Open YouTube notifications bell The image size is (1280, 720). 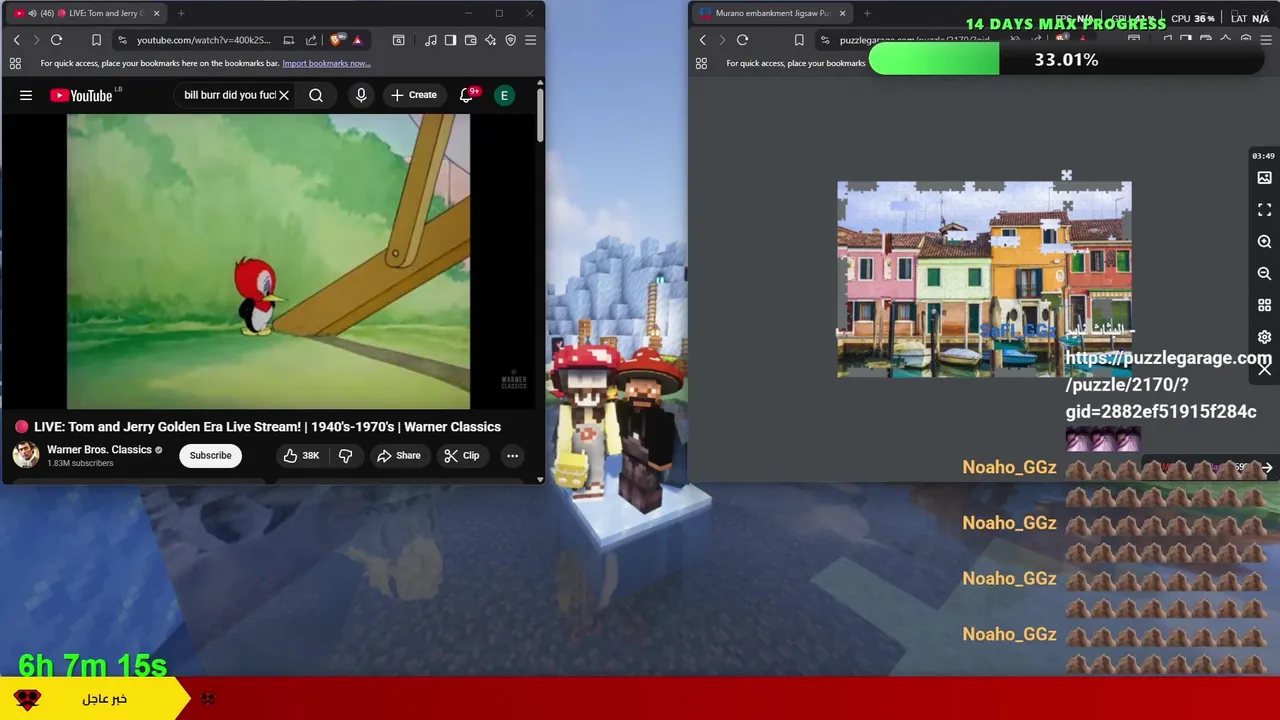(x=466, y=95)
